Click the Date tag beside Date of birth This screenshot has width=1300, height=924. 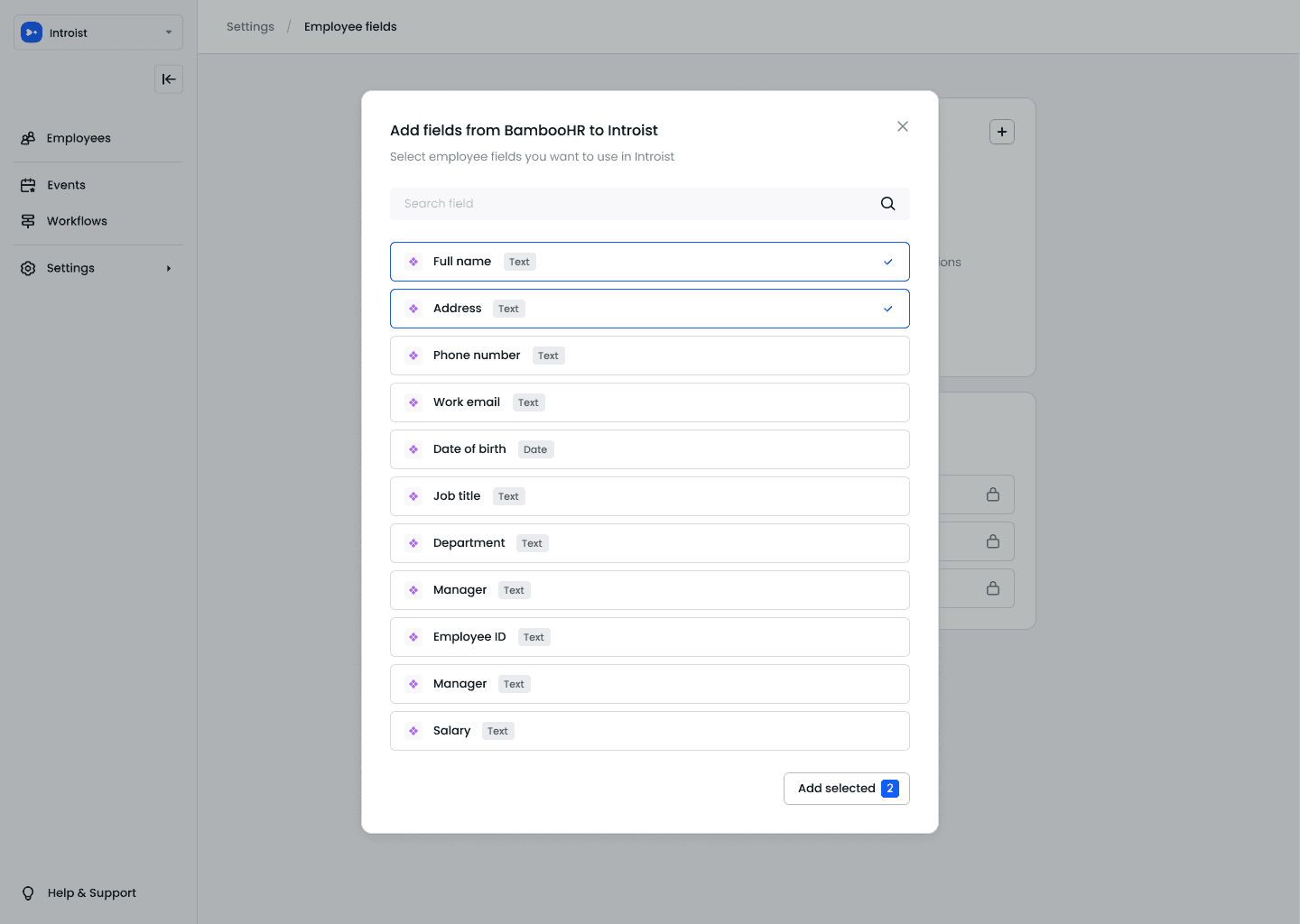[535, 449]
